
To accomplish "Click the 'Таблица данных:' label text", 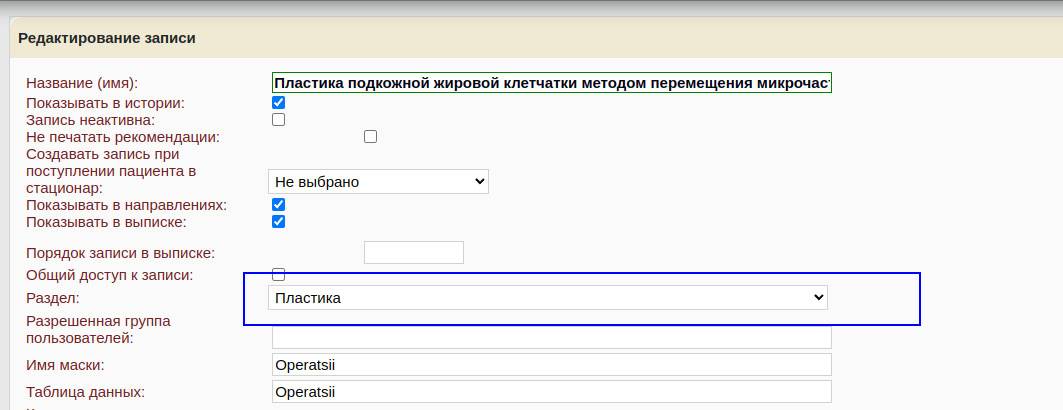I will tap(85, 391).
